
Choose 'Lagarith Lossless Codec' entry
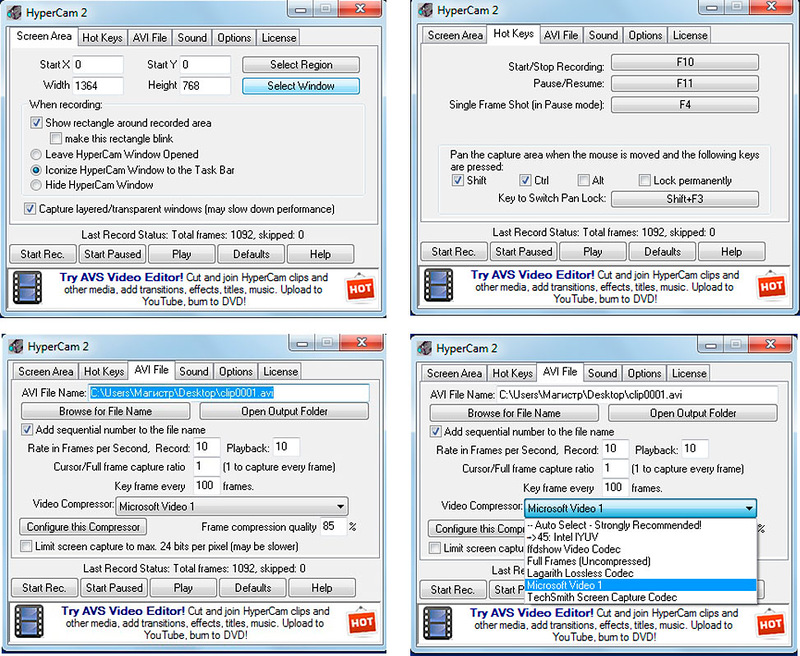640,573
